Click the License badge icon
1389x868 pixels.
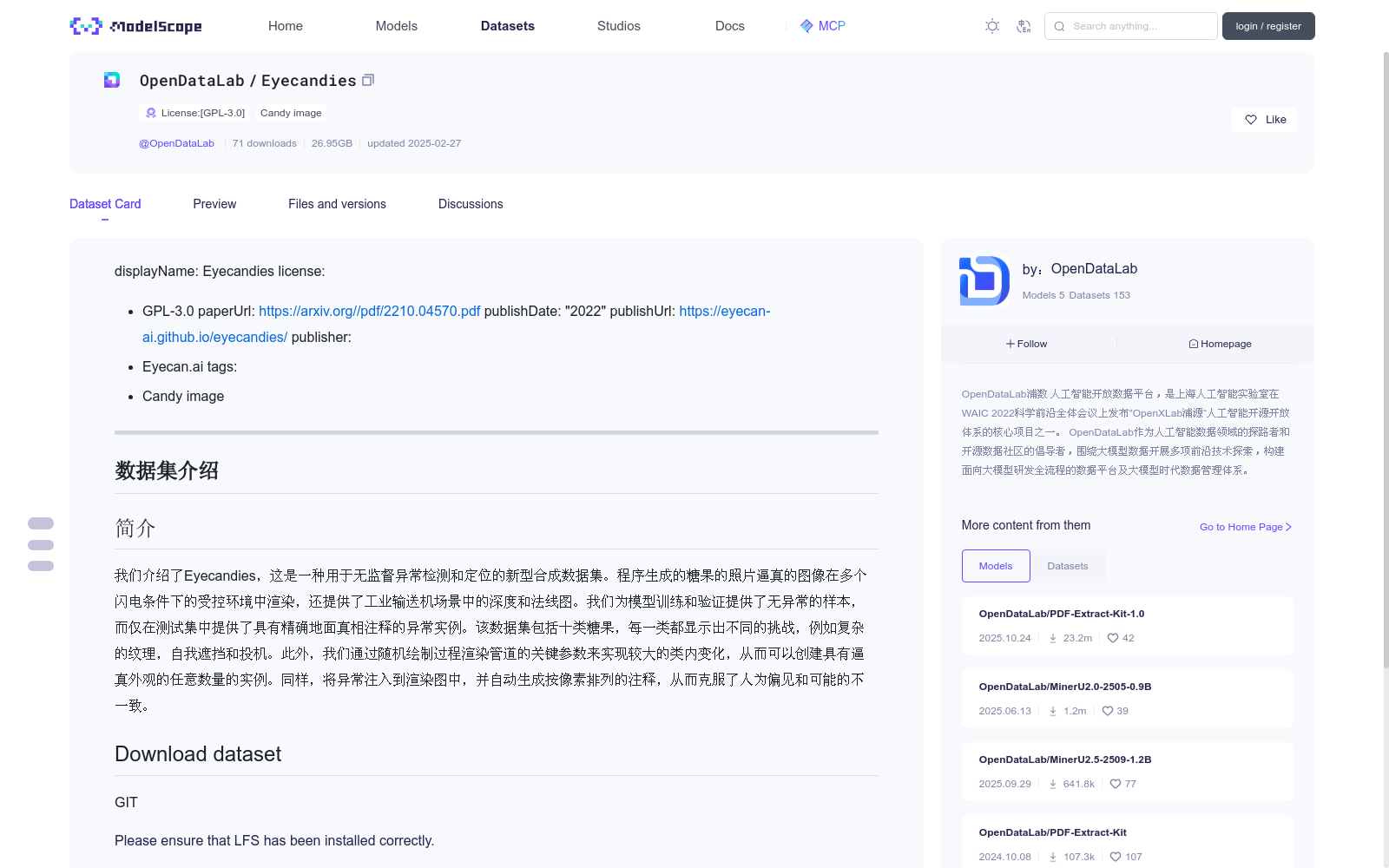click(151, 113)
